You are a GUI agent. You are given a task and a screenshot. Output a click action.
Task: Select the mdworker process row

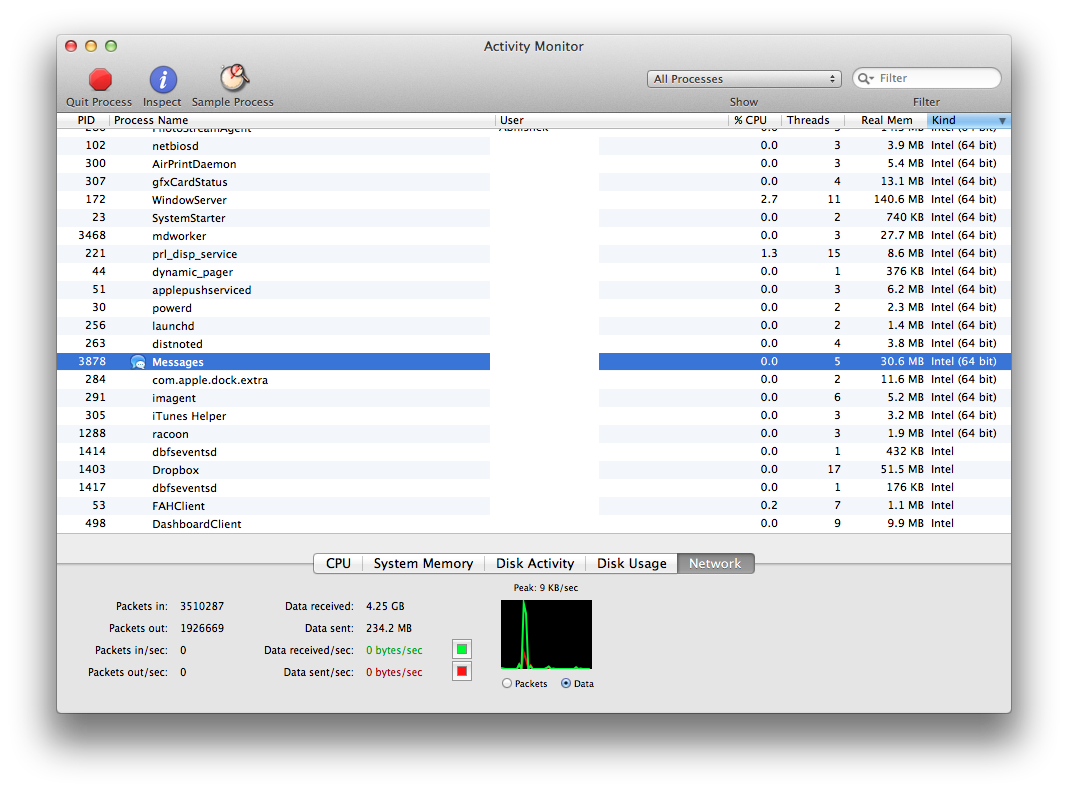pyautogui.click(x=533, y=236)
